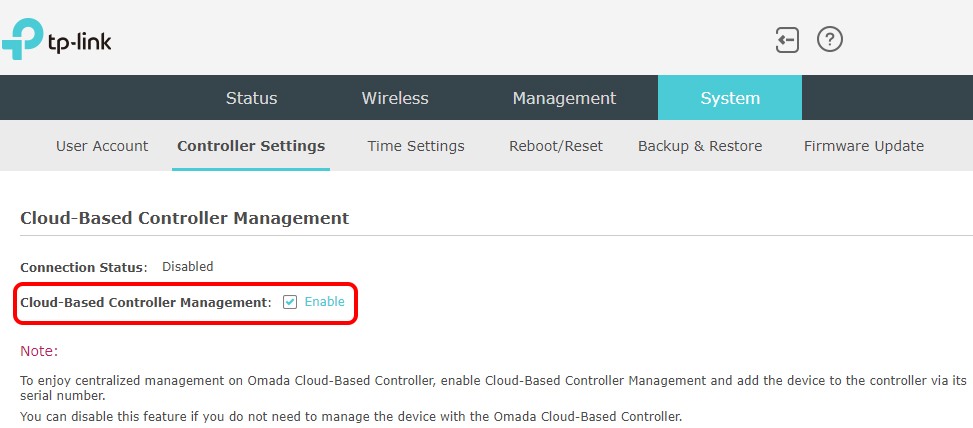Open the Time Settings page
Image resolution: width=973 pixels, height=428 pixels.
(416, 146)
